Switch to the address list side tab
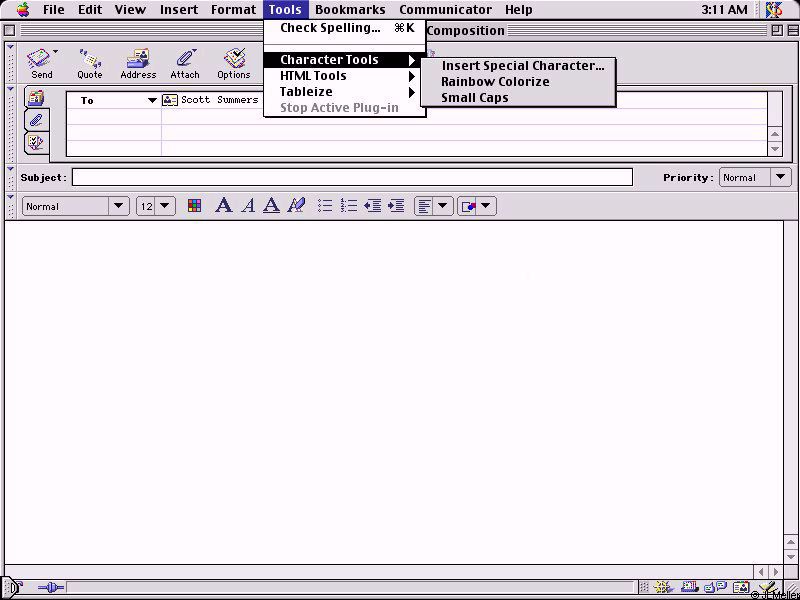This screenshot has height=600, width=800. pyautogui.click(x=36, y=97)
